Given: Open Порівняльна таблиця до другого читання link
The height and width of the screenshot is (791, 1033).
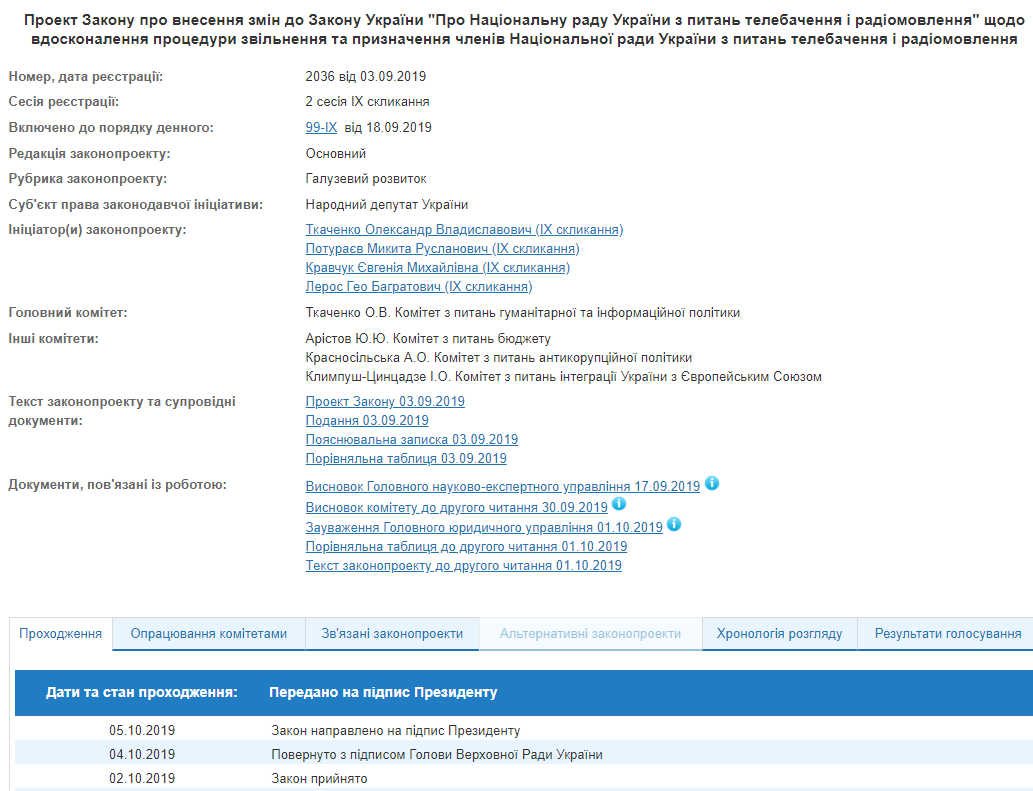Looking at the screenshot, I should [x=466, y=547].
